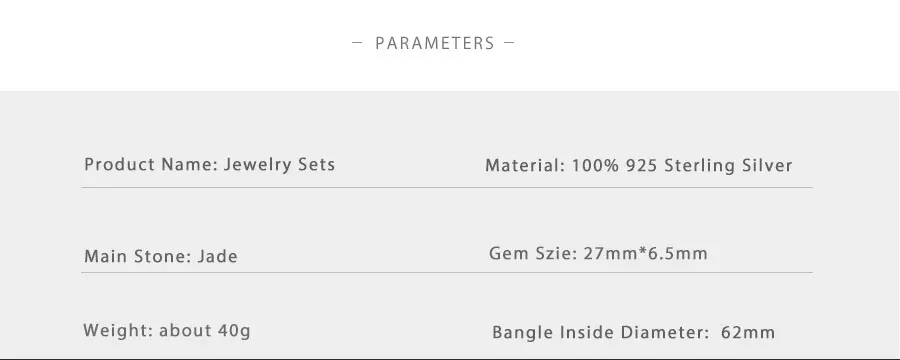Select the Main Stone: Jade text
The image size is (900, 360).
(161, 256)
